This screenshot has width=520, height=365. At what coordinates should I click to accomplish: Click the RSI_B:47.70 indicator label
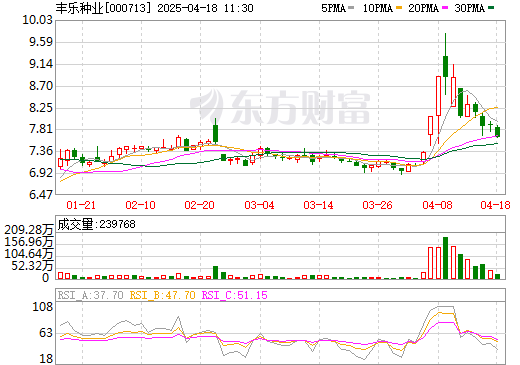tap(162, 295)
